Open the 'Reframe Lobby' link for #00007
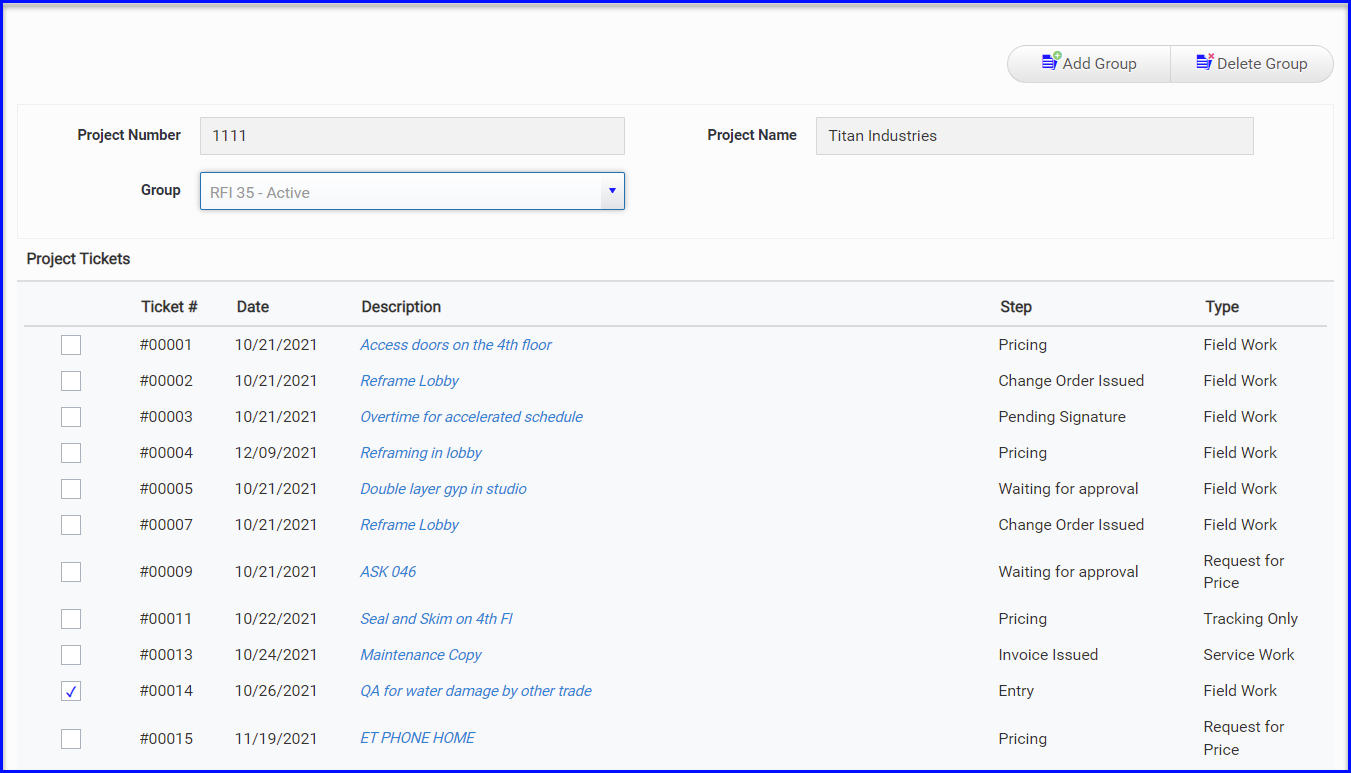Image resolution: width=1351 pixels, height=773 pixels. tap(410, 525)
